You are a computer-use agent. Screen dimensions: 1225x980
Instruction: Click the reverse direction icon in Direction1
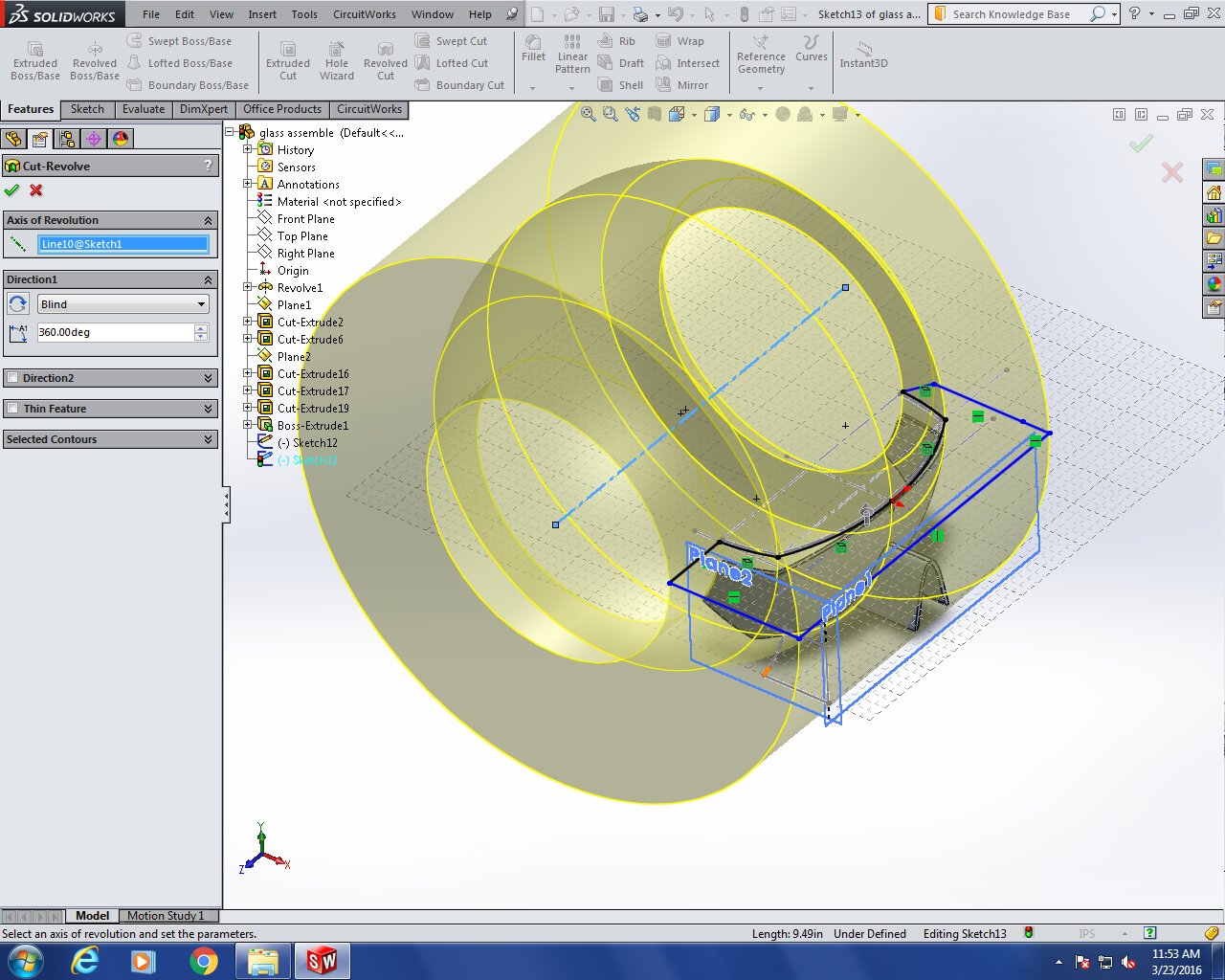tap(18, 304)
